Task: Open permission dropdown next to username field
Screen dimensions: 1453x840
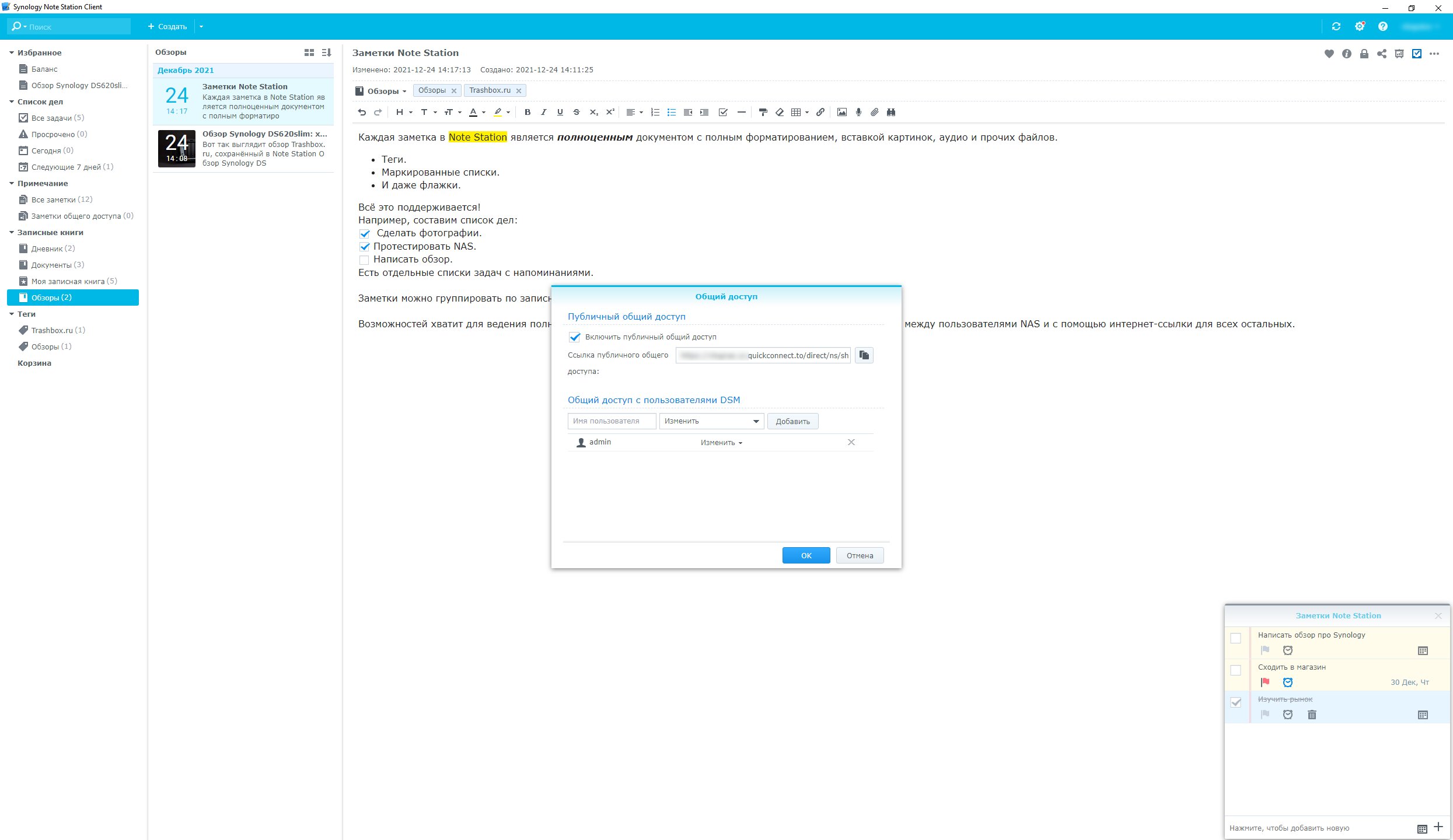Action: [711, 421]
